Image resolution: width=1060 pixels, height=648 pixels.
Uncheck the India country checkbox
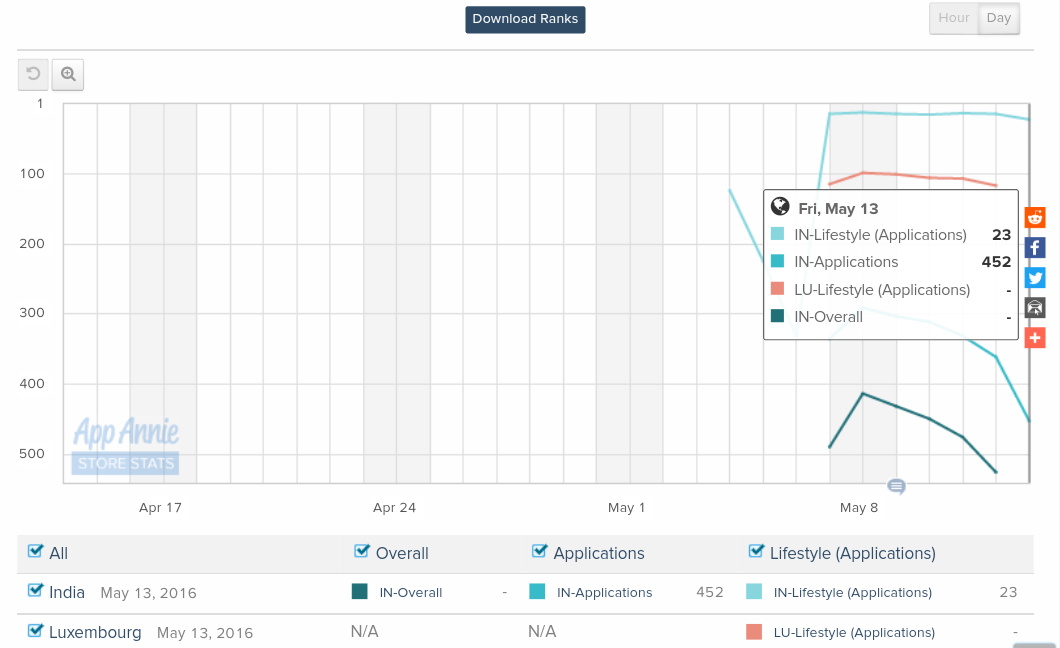pos(36,591)
